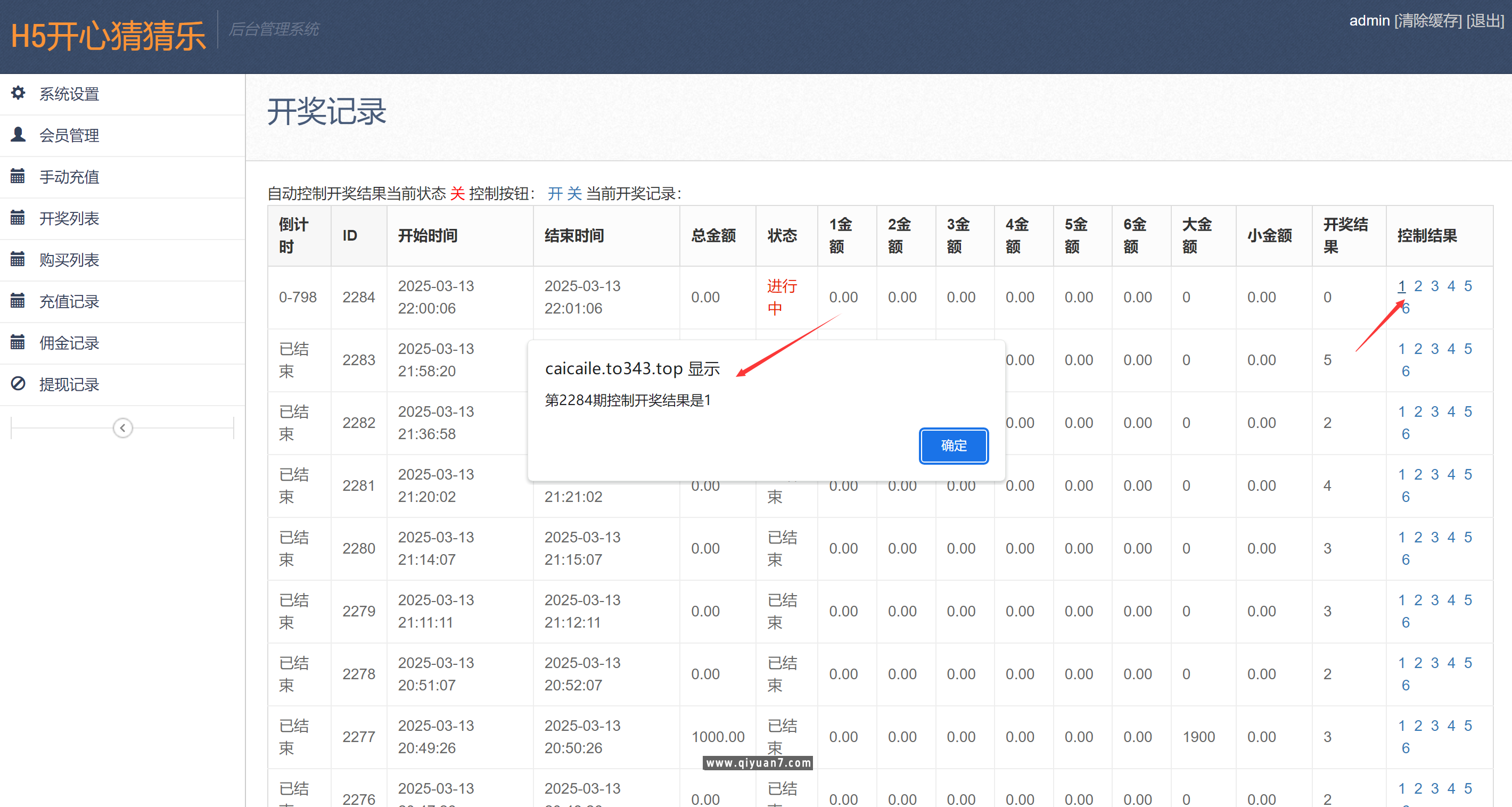Click the 手动充值 calendar icon
The height and width of the screenshot is (807, 1512).
[18, 176]
